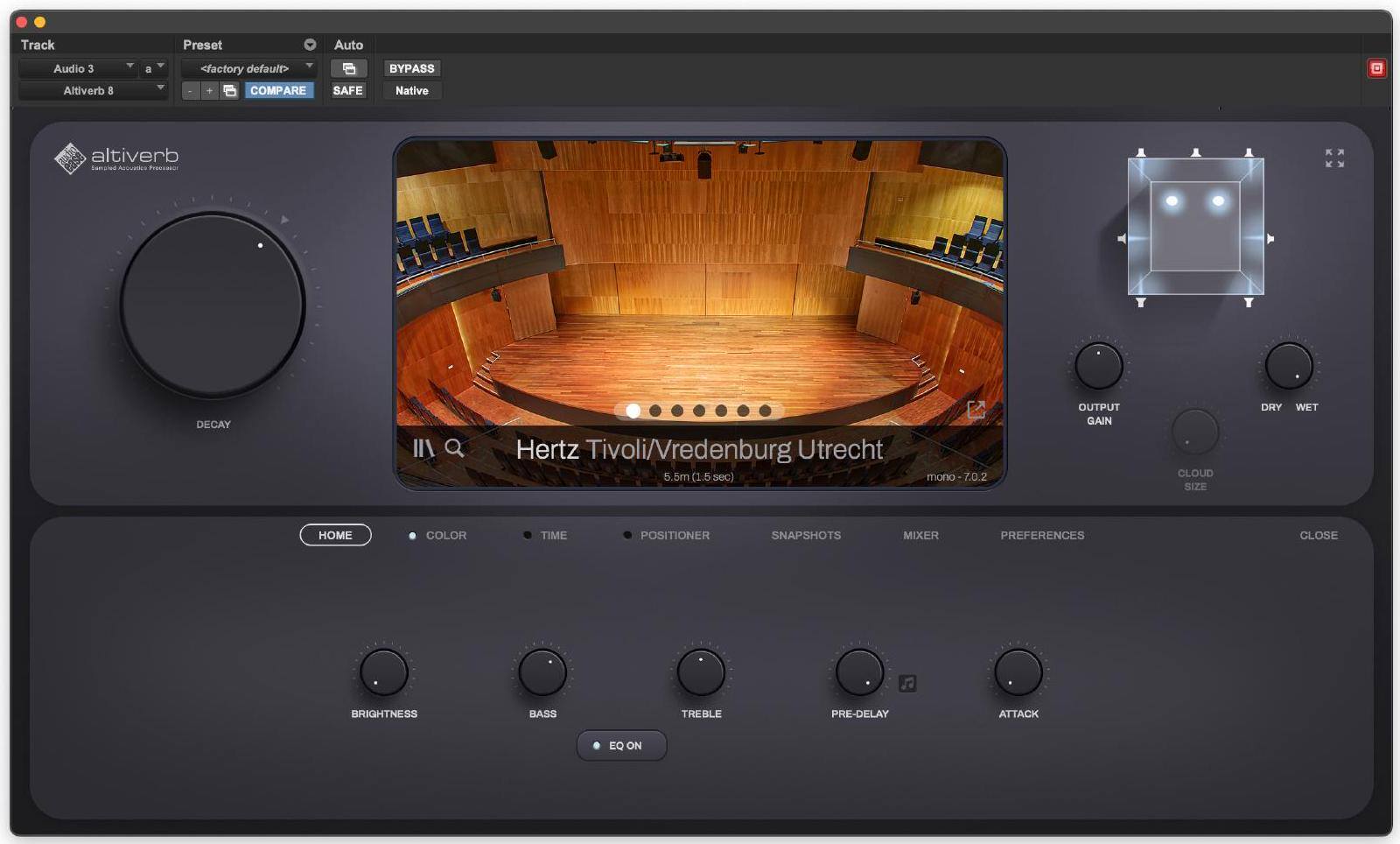1400x844 pixels.
Task: Click the bottom-right microphone marker on positioner
Action: [x=1249, y=302]
